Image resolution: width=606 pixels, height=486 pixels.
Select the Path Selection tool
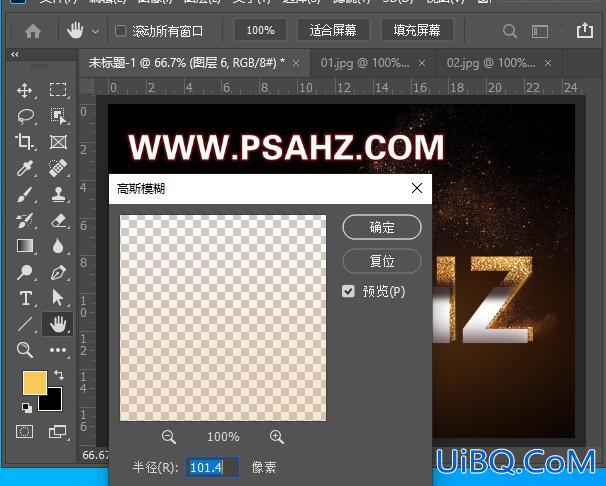click(58, 298)
